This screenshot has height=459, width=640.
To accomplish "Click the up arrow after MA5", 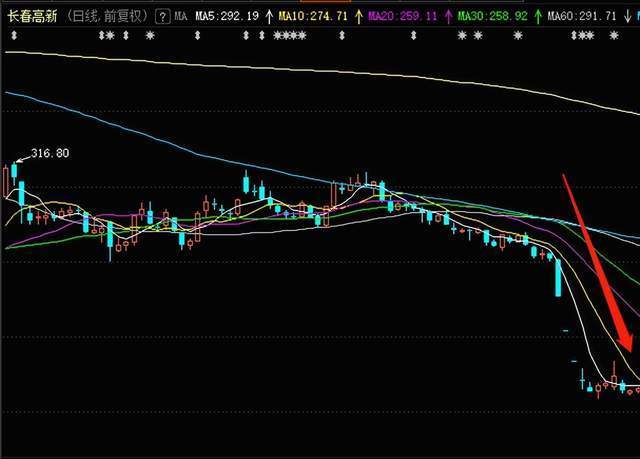I will [269, 17].
